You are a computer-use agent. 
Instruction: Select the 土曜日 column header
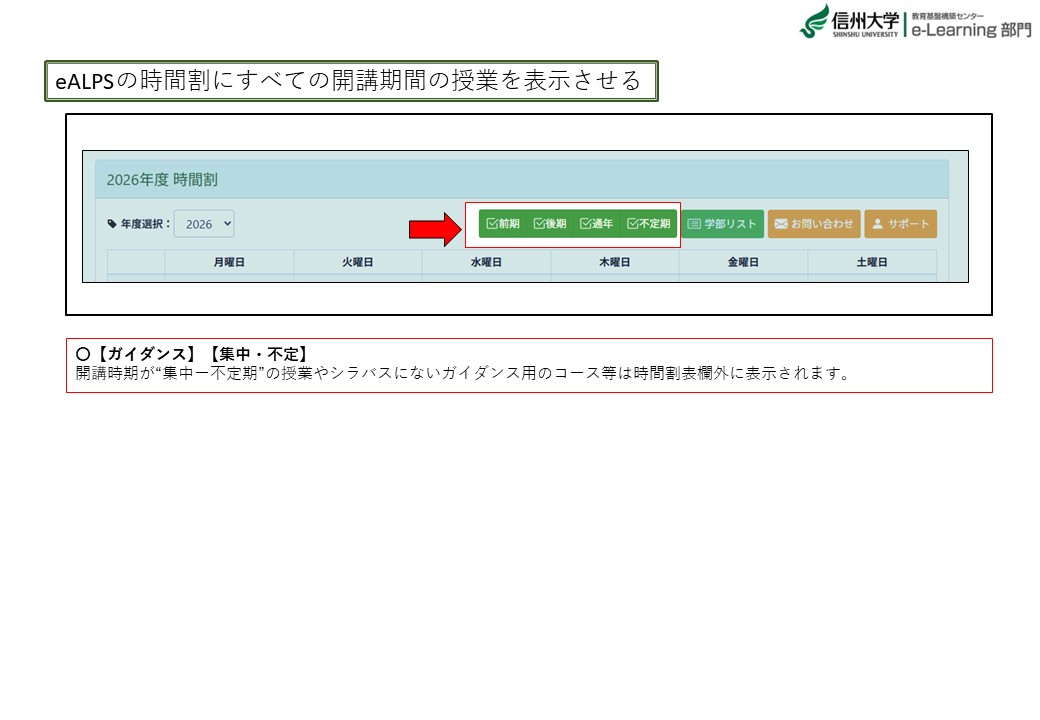click(872, 262)
